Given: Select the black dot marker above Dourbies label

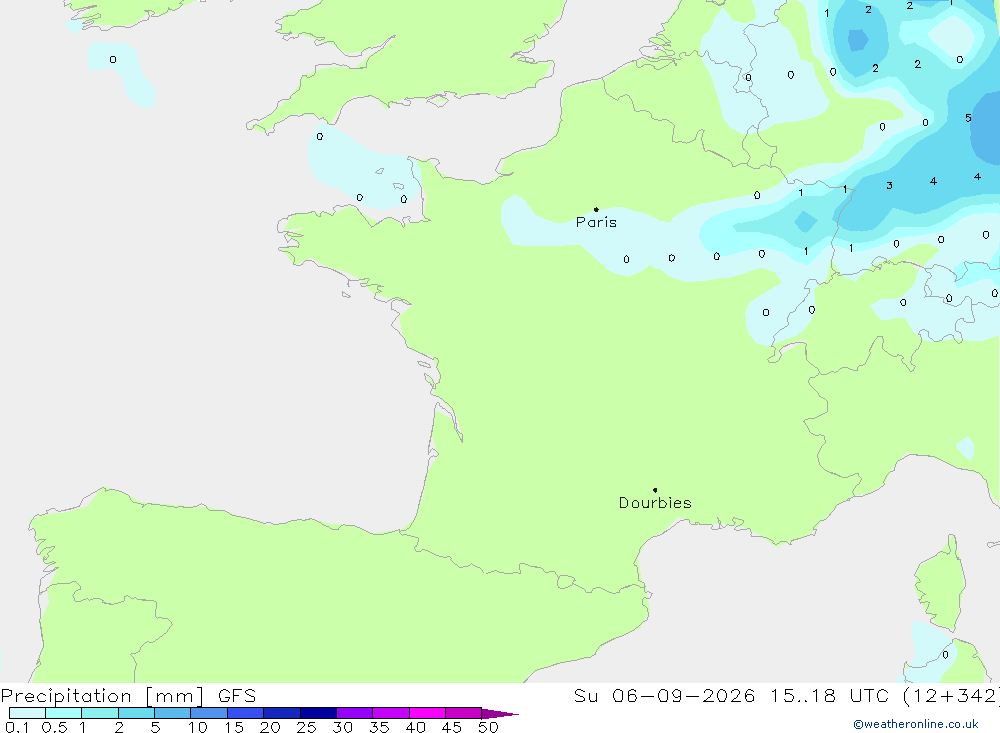Looking at the screenshot, I should tap(655, 490).
